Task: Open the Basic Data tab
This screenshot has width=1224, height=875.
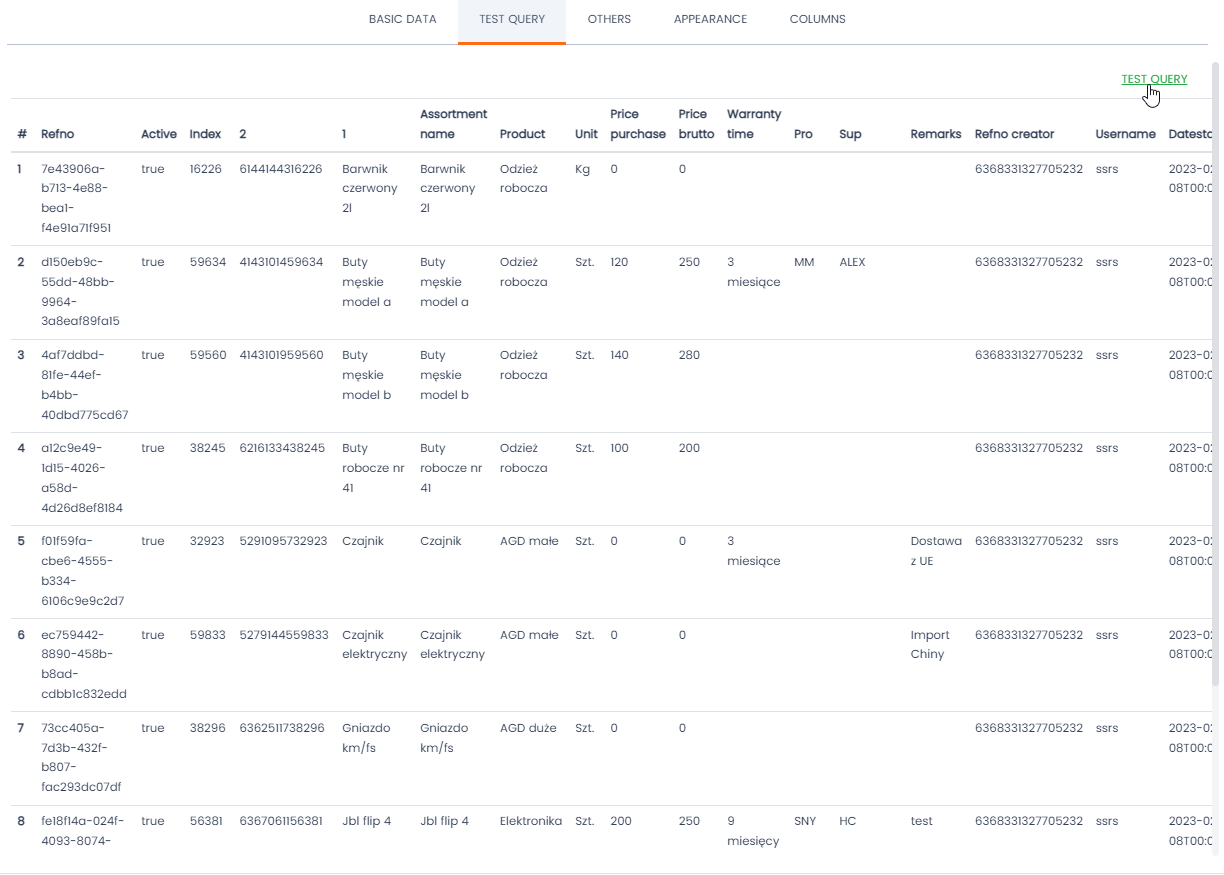Action: click(402, 19)
